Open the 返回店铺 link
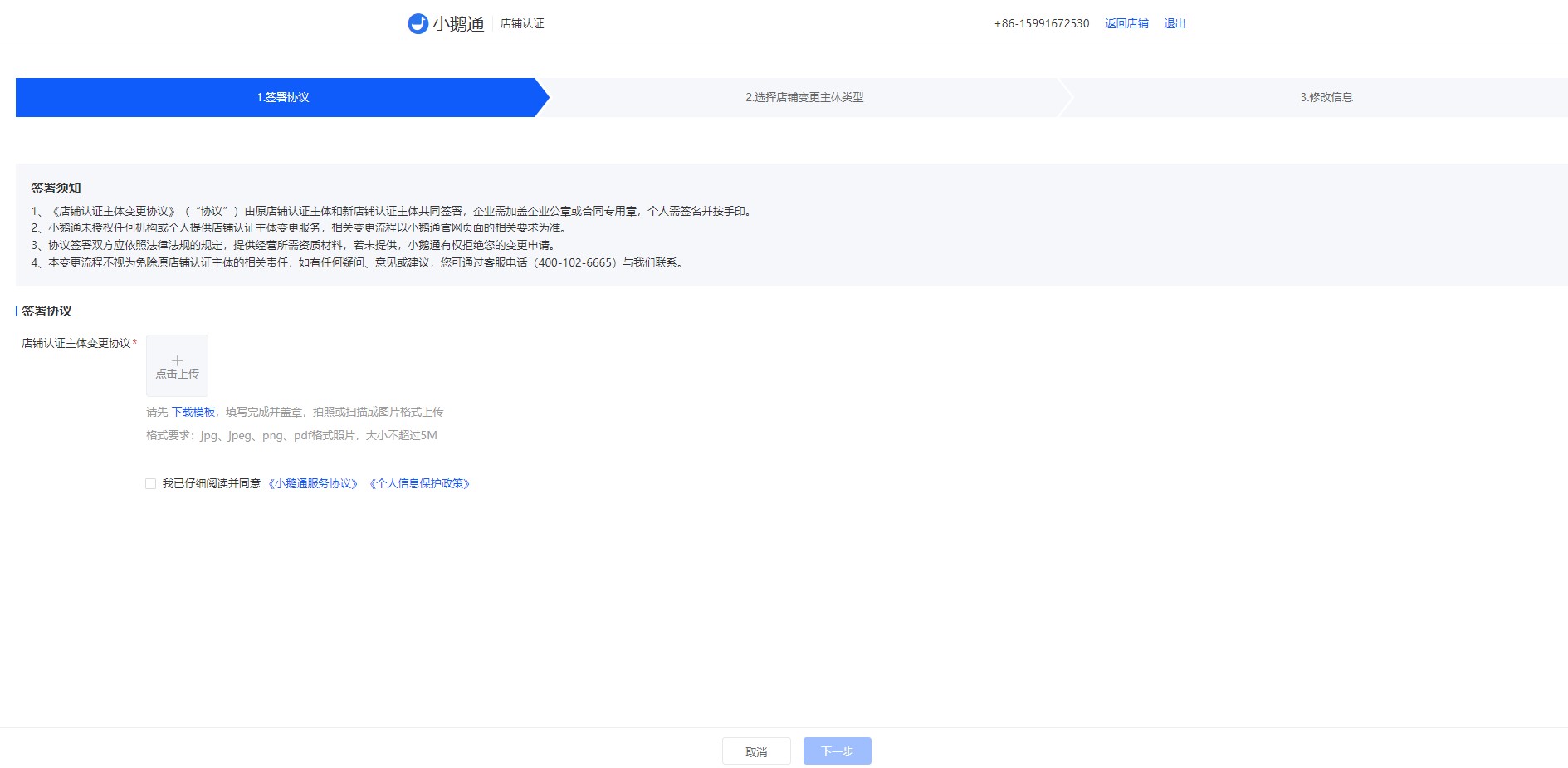This screenshot has height=768, width=1568. point(1126,23)
